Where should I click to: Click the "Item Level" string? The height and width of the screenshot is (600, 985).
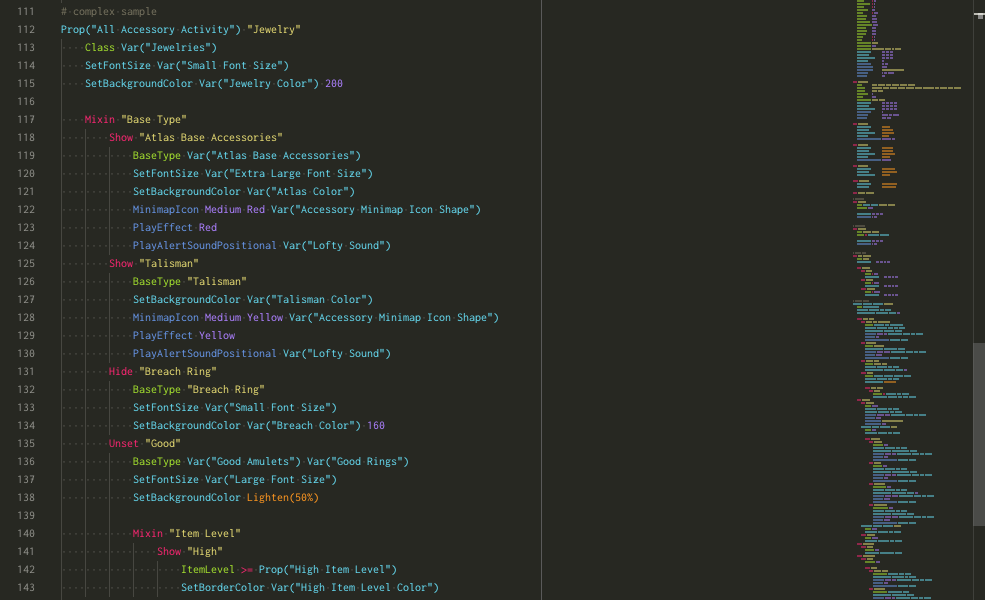click(x=205, y=534)
